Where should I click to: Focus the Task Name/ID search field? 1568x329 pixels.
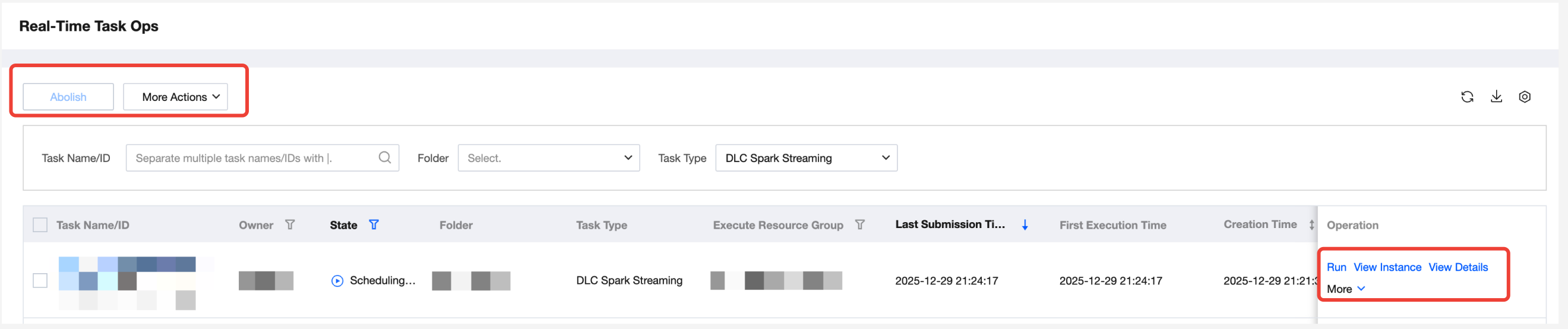tap(252, 158)
